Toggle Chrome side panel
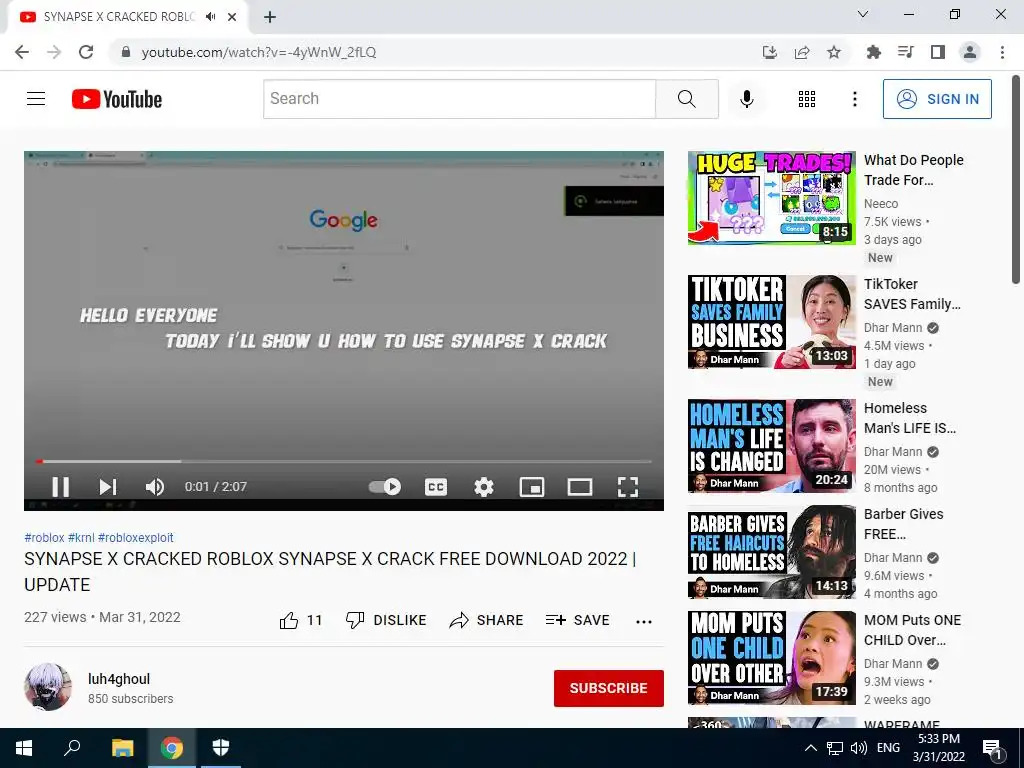1024x768 pixels. [937, 52]
